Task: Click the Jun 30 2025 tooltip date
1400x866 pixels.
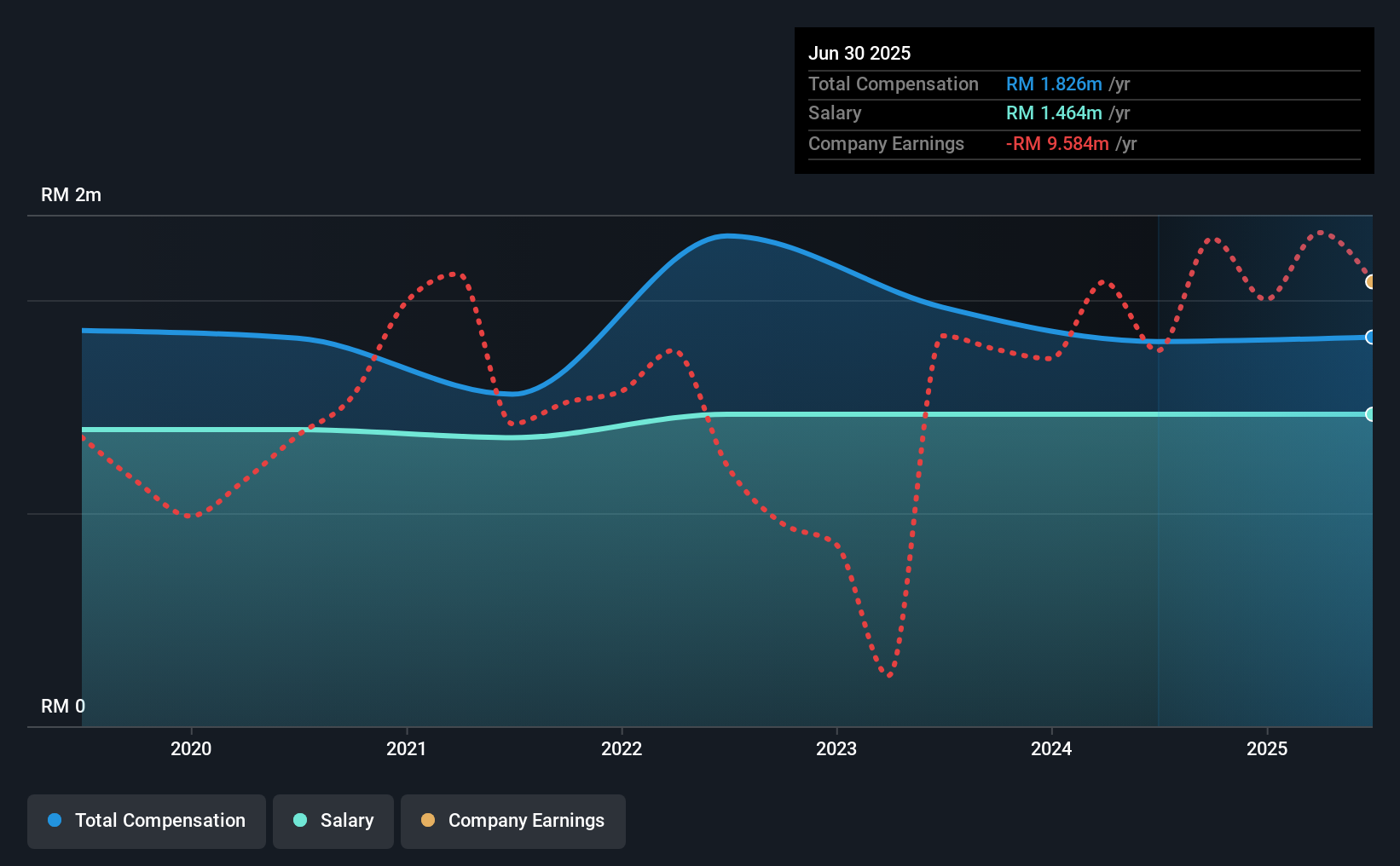Action: click(859, 53)
